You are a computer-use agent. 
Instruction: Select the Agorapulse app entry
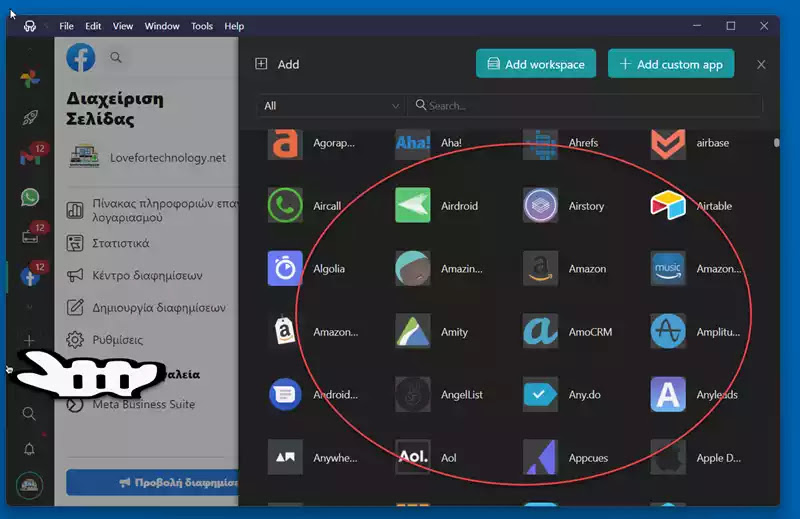[312, 144]
